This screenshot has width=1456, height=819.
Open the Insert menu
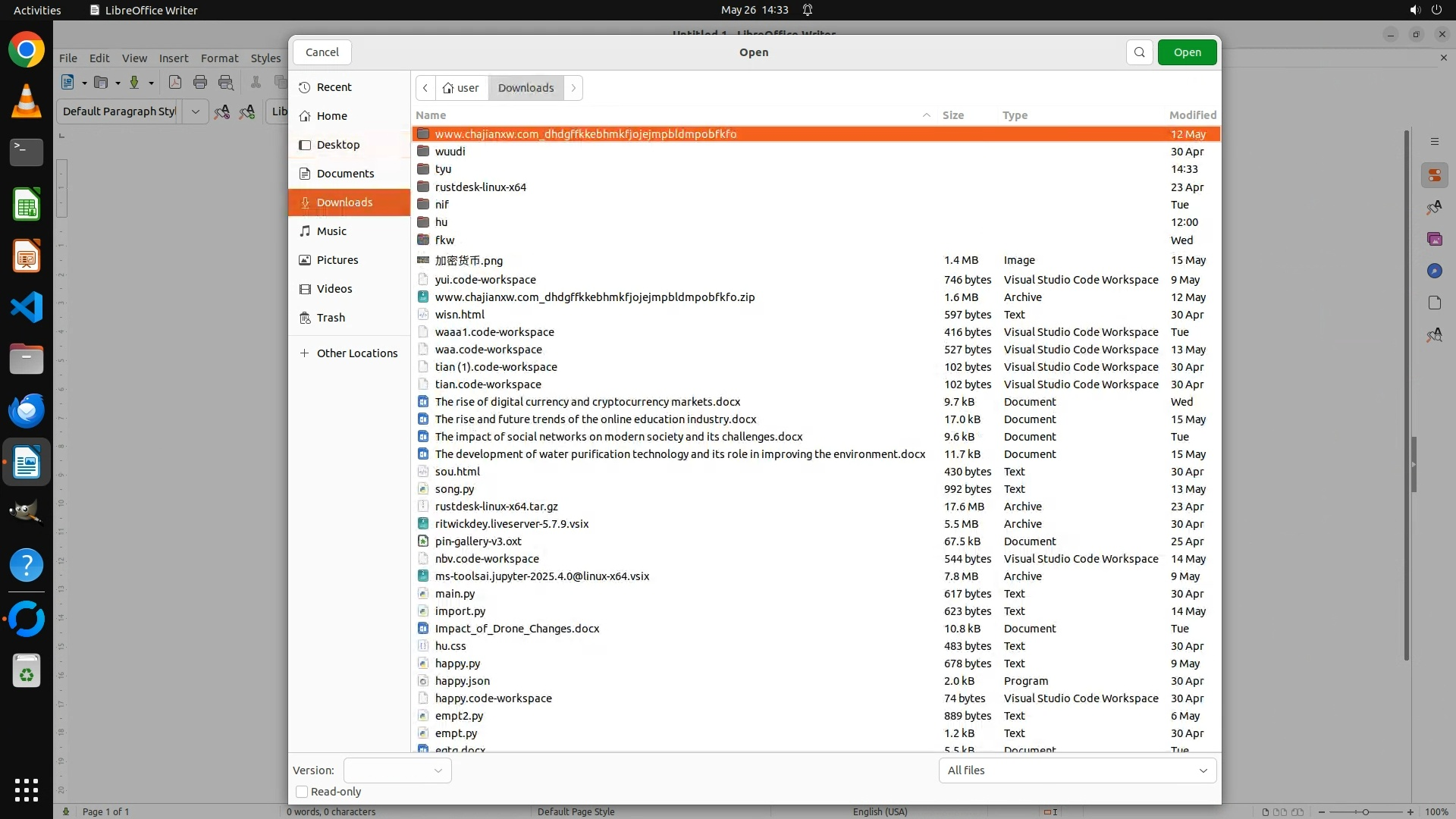173,58
